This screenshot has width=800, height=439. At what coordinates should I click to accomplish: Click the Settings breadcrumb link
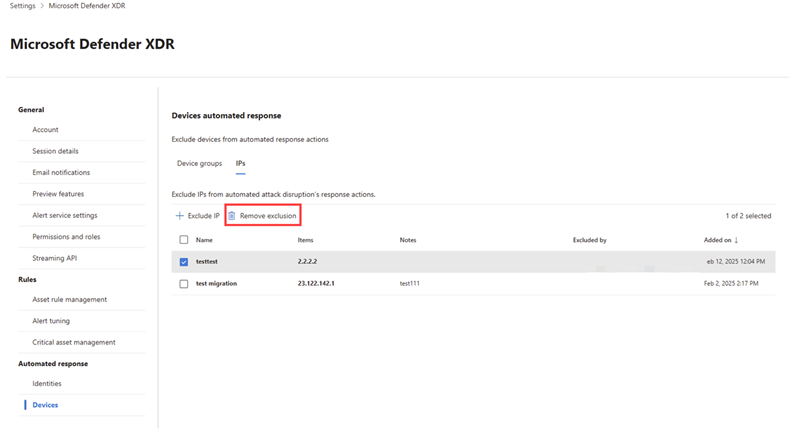pyautogui.click(x=22, y=6)
